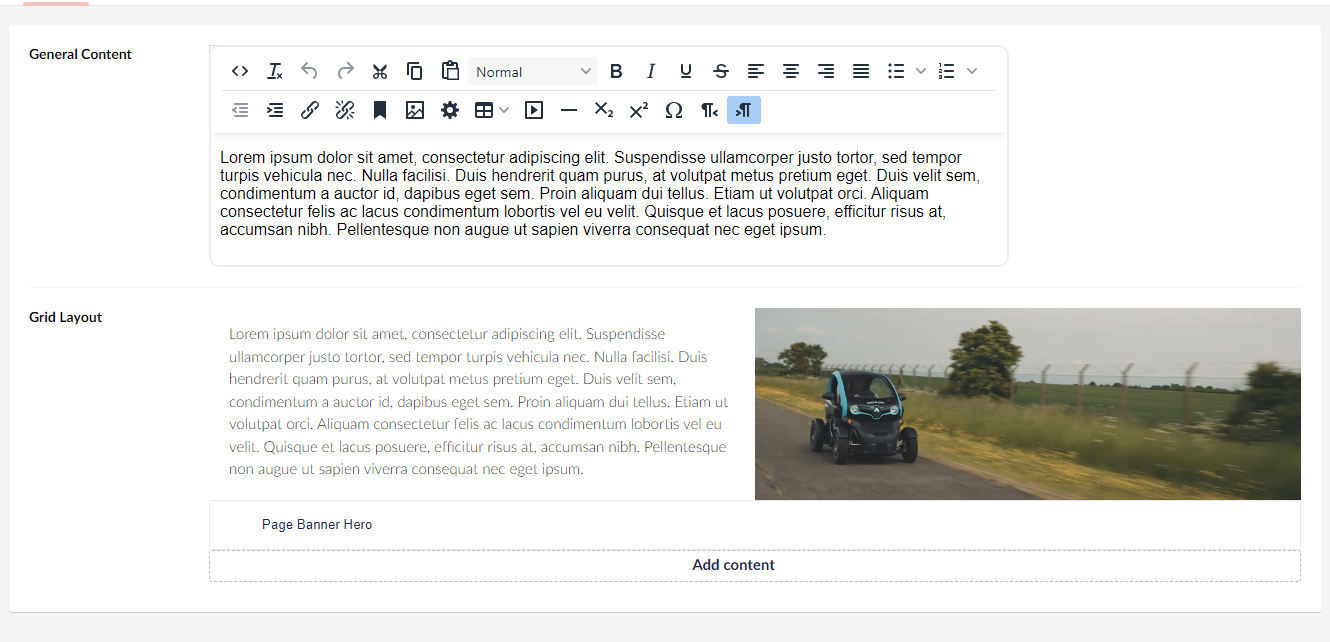Open the source code view

tap(240, 71)
